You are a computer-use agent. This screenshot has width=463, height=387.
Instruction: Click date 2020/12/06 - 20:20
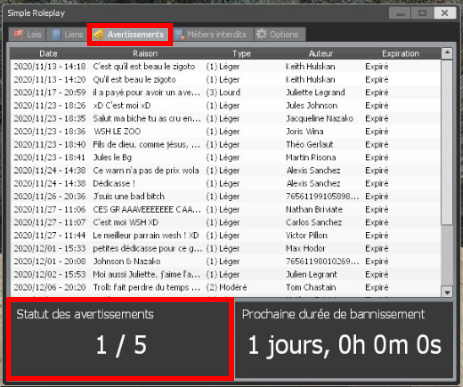[50, 287]
